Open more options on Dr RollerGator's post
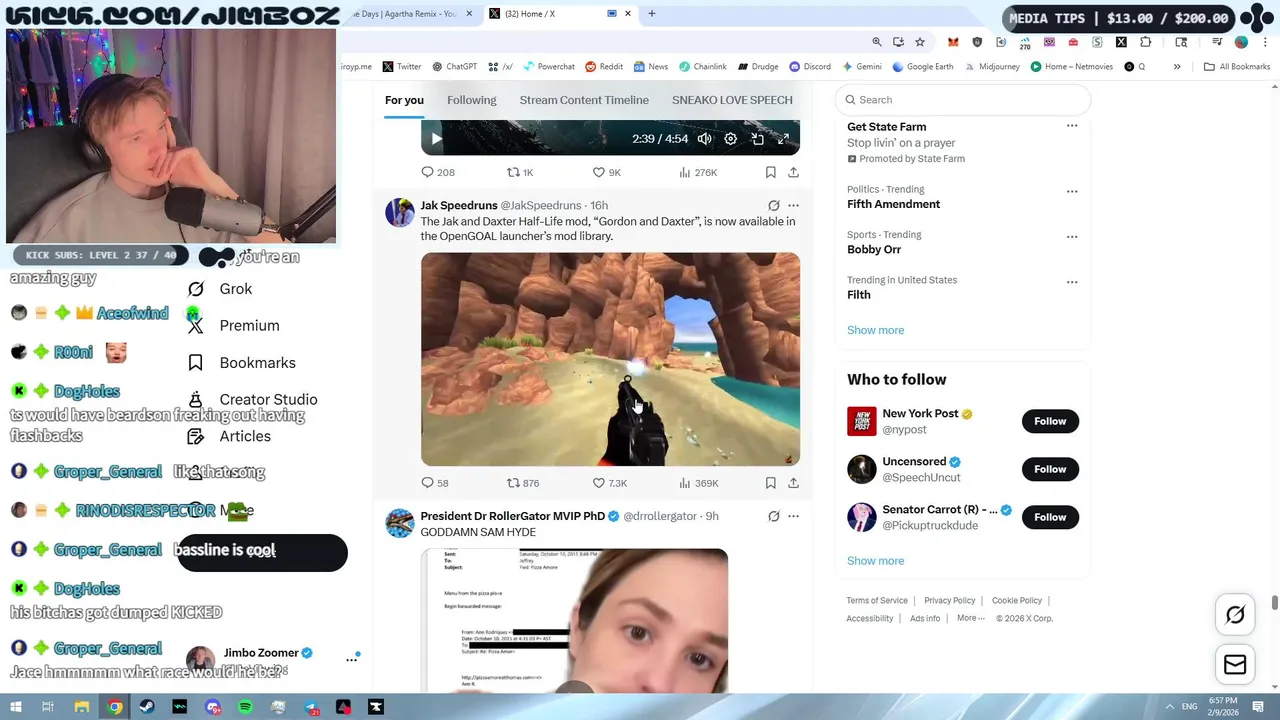Image resolution: width=1280 pixels, height=720 pixels. coord(793,516)
